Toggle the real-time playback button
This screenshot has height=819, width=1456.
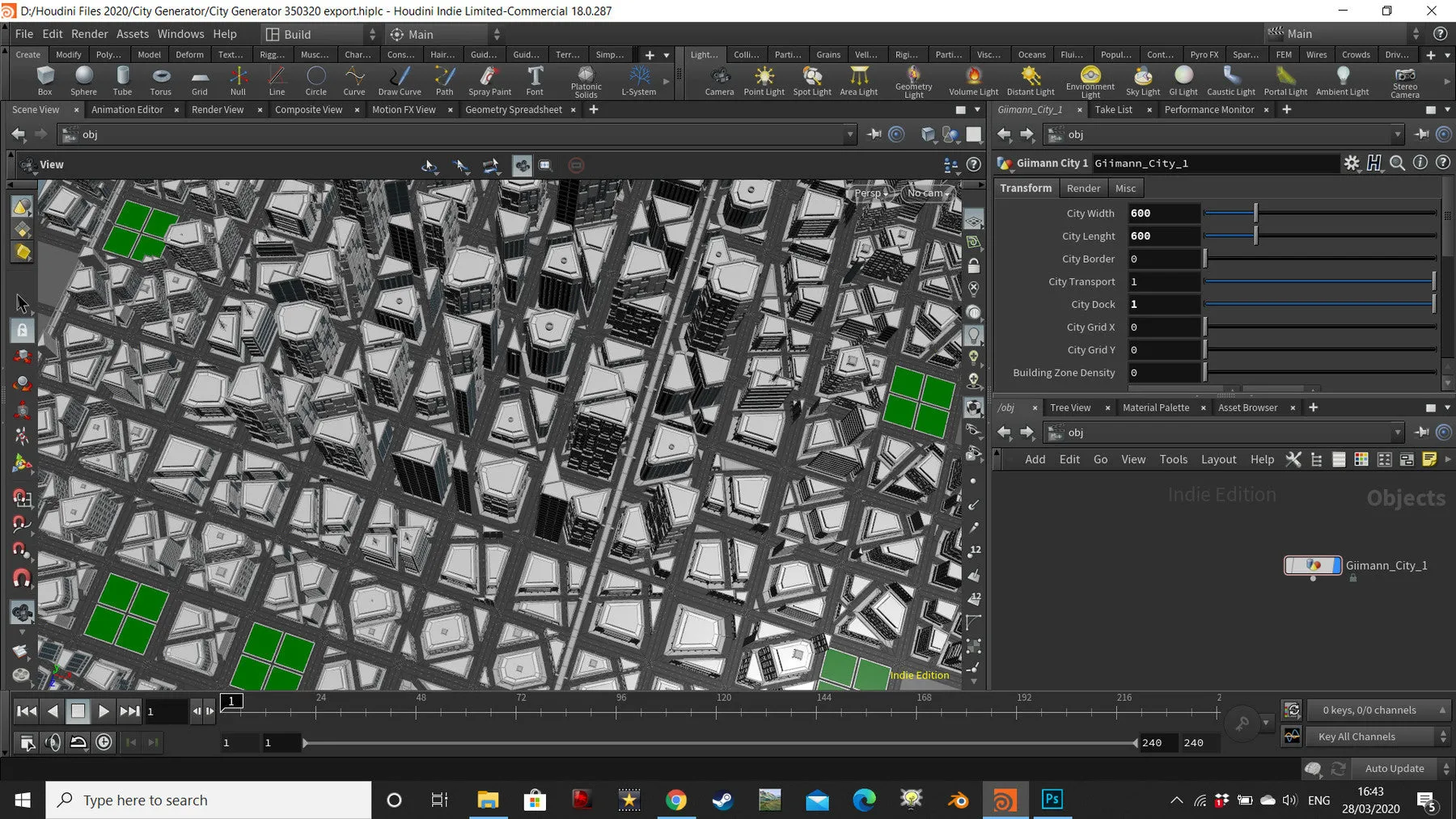104,742
